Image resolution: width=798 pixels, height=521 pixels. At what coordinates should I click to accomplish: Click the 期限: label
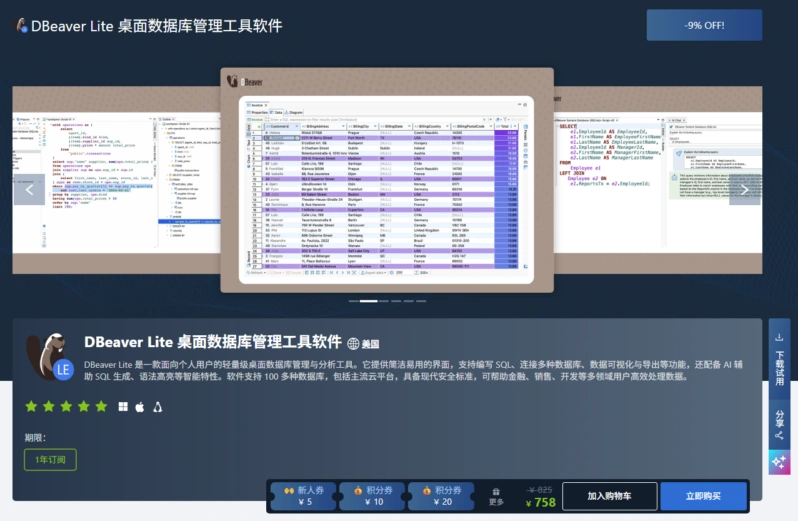[x=35, y=438]
